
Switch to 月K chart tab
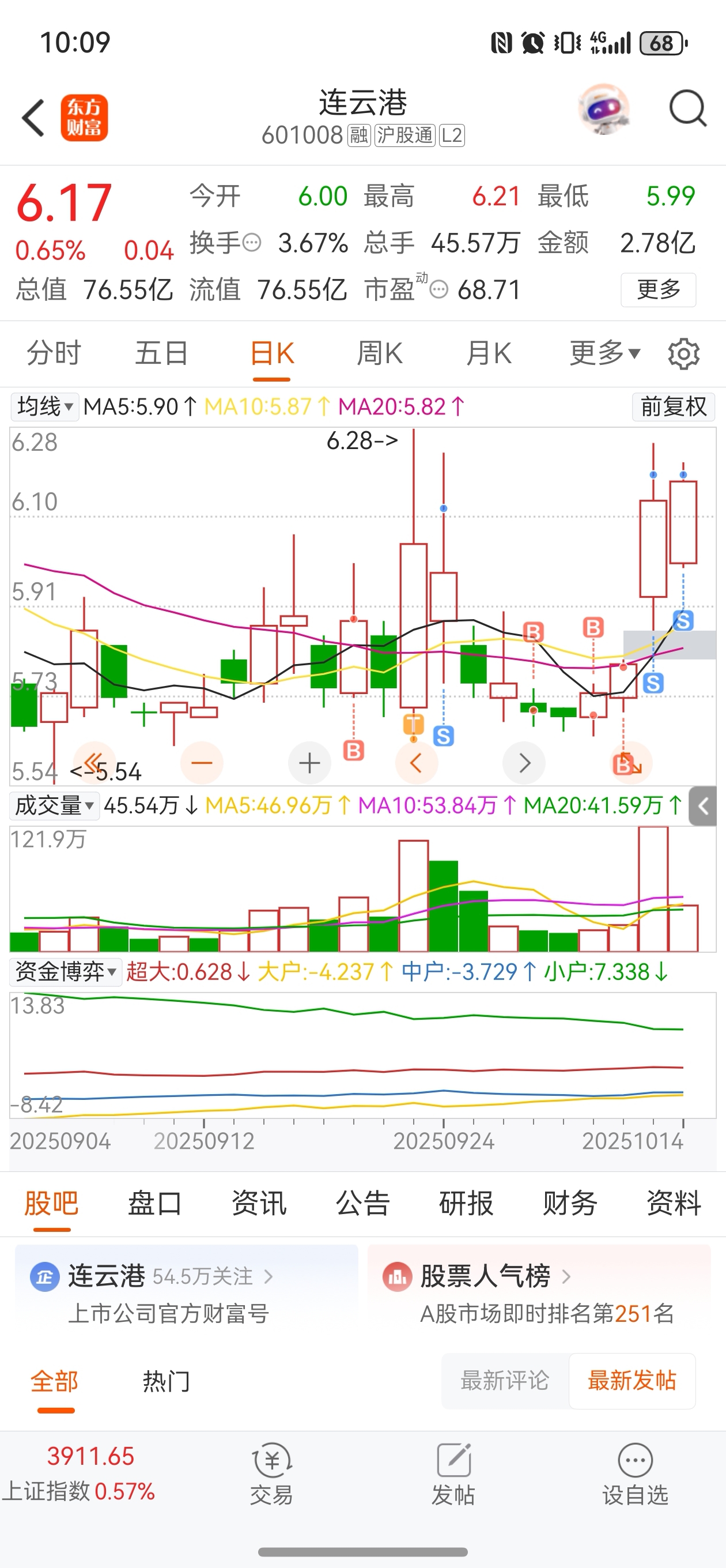coord(489,353)
